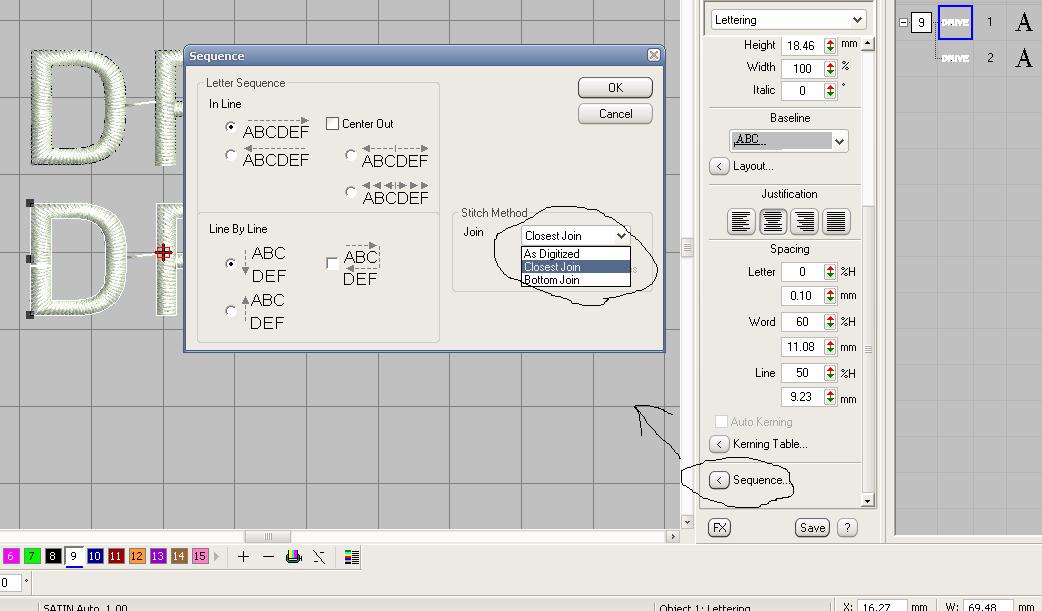Viewport: 1042px width, 611px height.
Task: Open the thread color list icon
Action: pos(351,557)
